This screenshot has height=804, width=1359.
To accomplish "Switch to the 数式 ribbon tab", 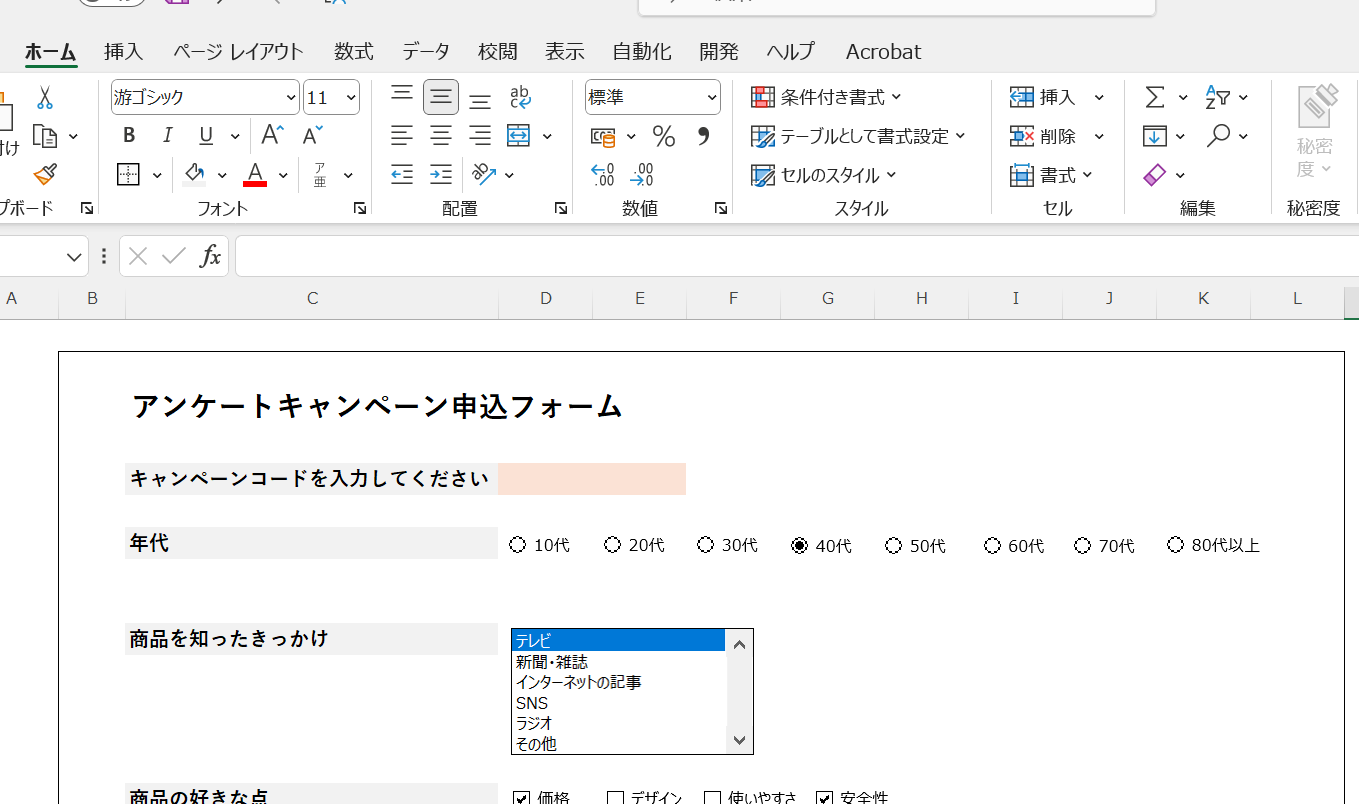I will click(352, 51).
